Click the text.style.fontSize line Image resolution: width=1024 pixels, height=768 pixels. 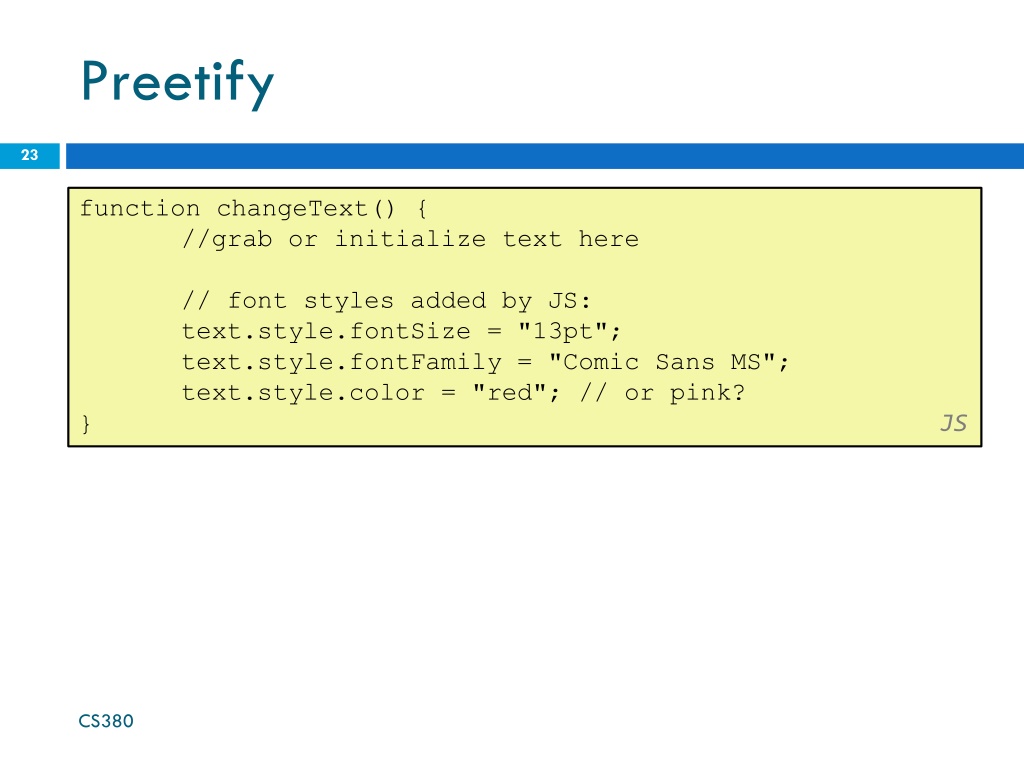pos(401,332)
